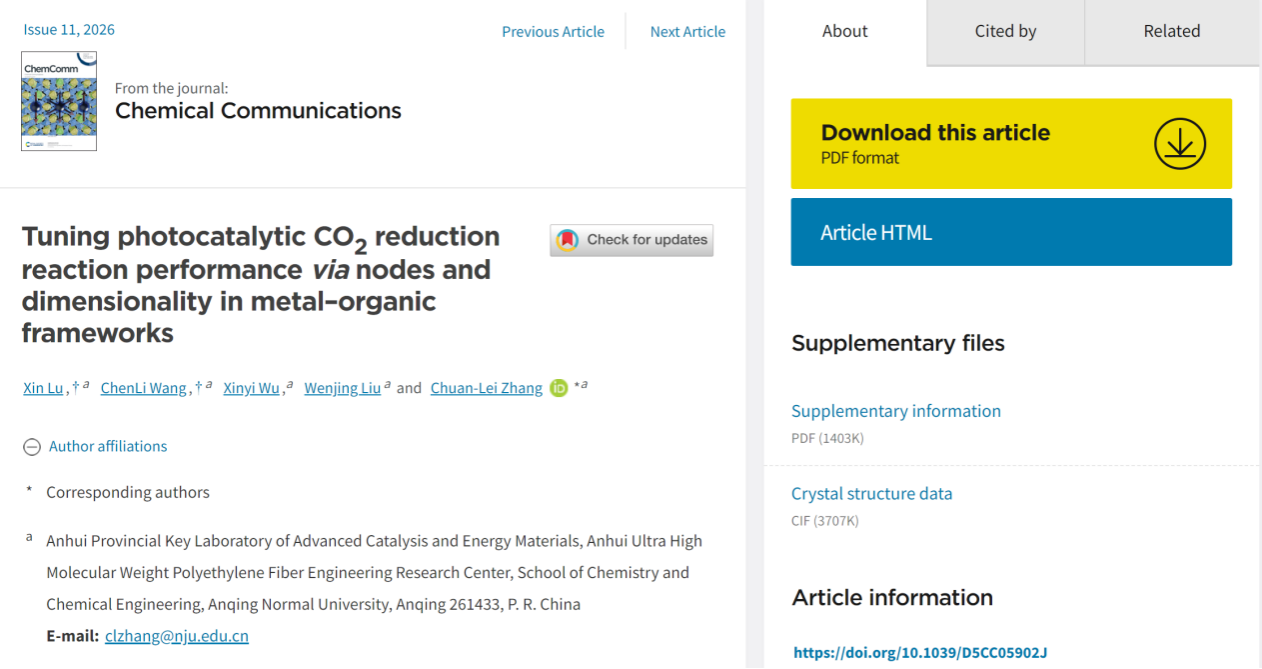Email clzhang@nju.edu.cn address link

point(177,636)
